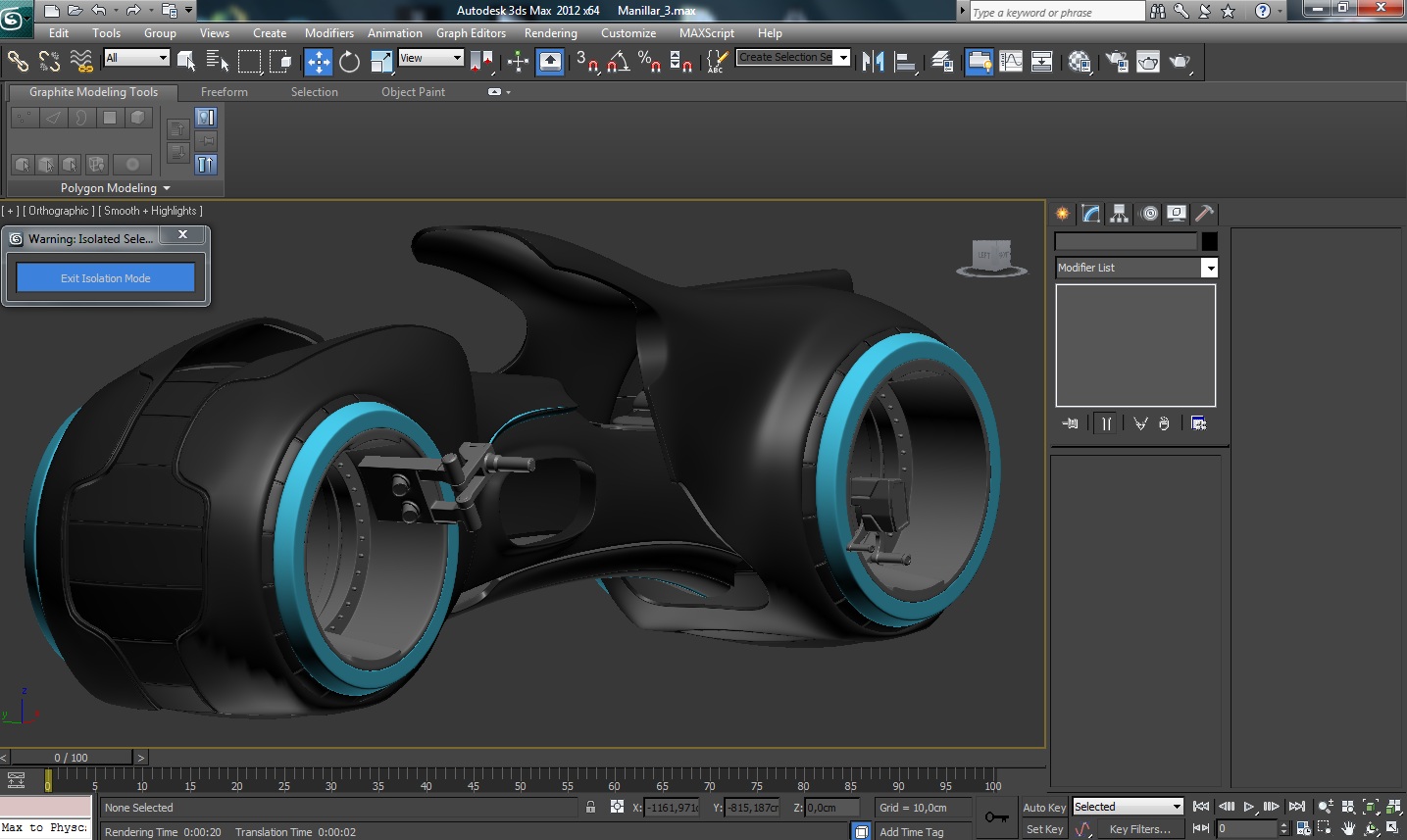1407x840 pixels.
Task: Open the Material Editor icon
Action: pos(1080,62)
